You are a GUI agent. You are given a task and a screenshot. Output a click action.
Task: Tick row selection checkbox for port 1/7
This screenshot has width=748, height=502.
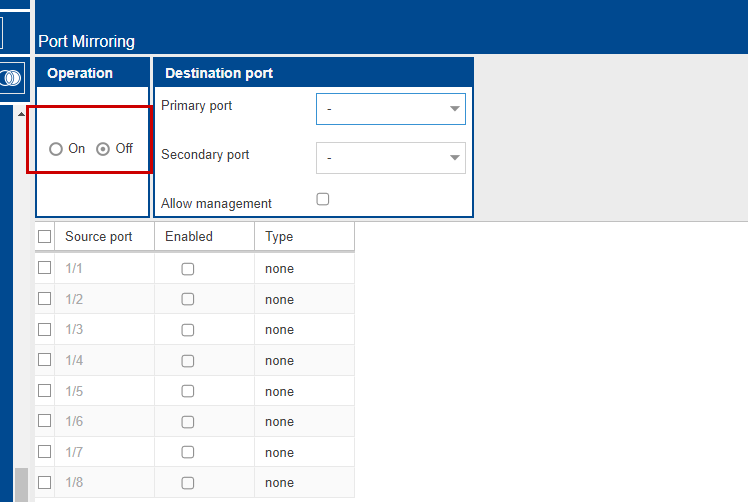[x=44, y=451]
